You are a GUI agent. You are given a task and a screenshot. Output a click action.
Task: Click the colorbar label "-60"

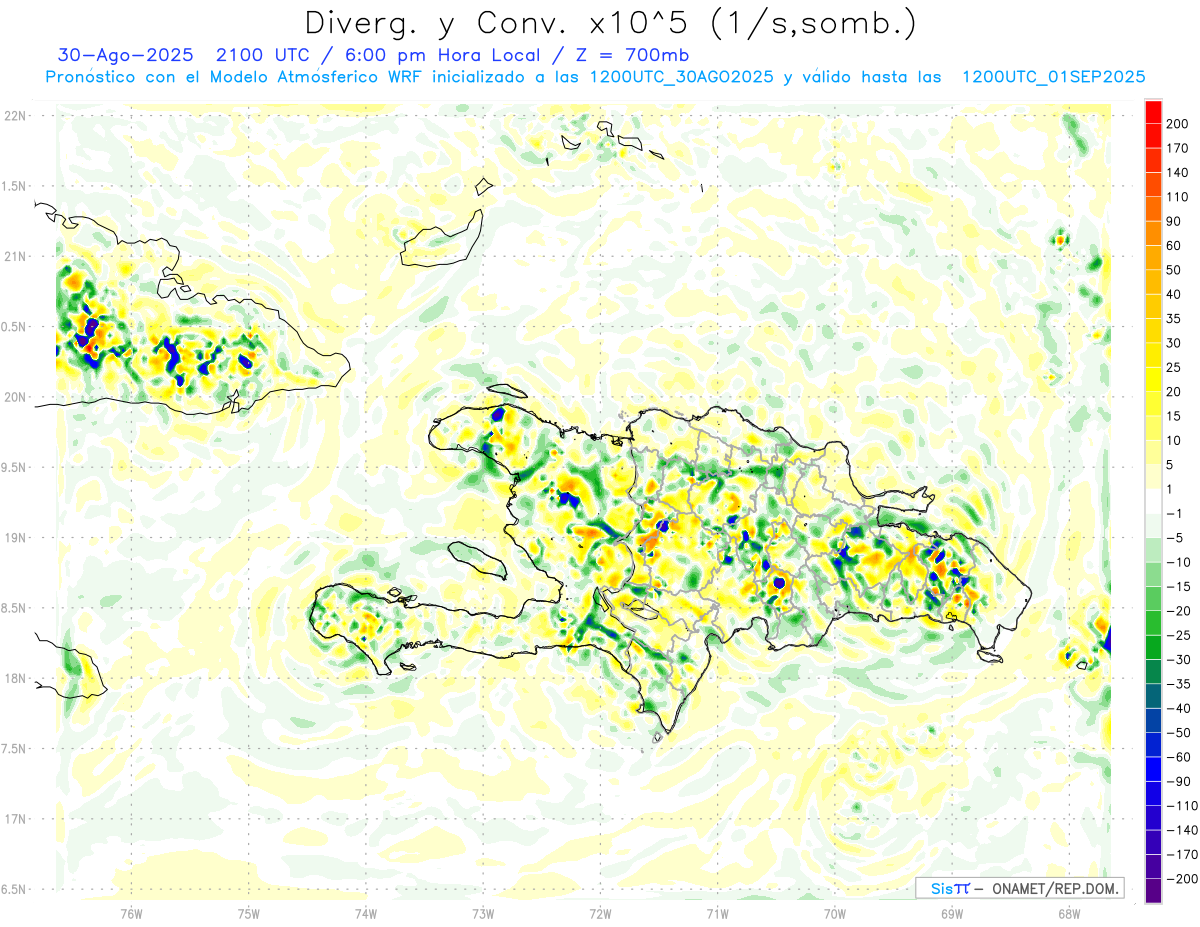pos(1178,757)
